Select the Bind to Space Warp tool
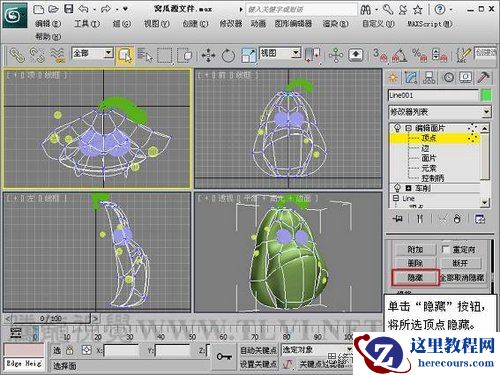This screenshot has width=500, height=375. coord(57,55)
